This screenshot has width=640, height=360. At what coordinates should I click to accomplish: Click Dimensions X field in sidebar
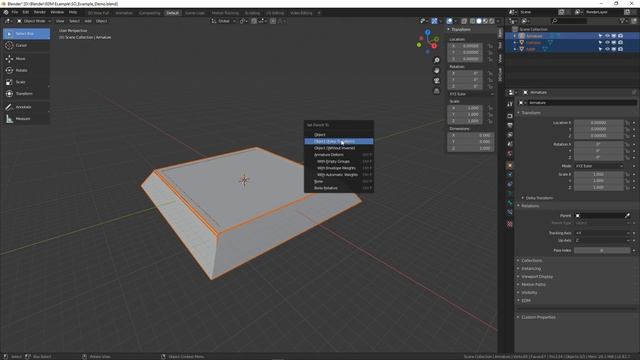point(471,135)
